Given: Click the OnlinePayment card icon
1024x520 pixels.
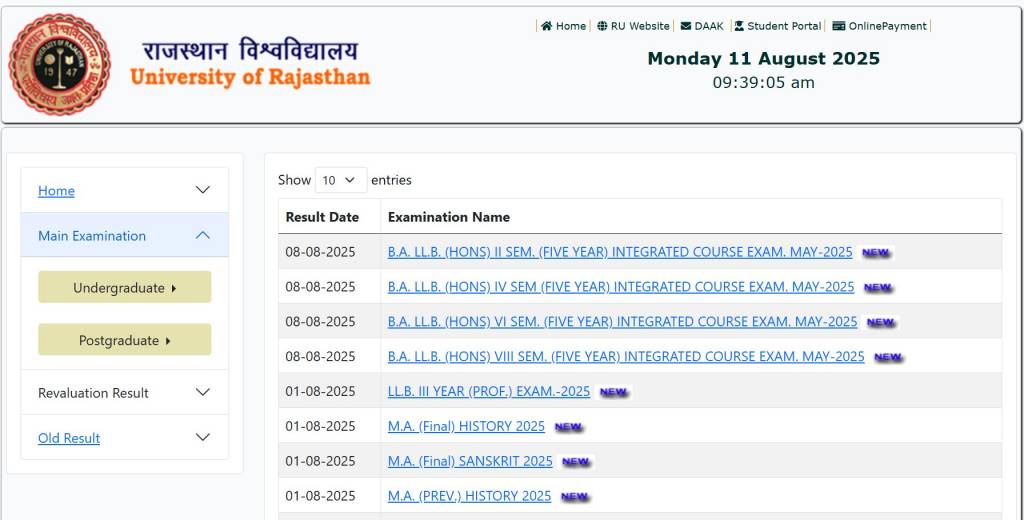Looking at the screenshot, I should 839,26.
